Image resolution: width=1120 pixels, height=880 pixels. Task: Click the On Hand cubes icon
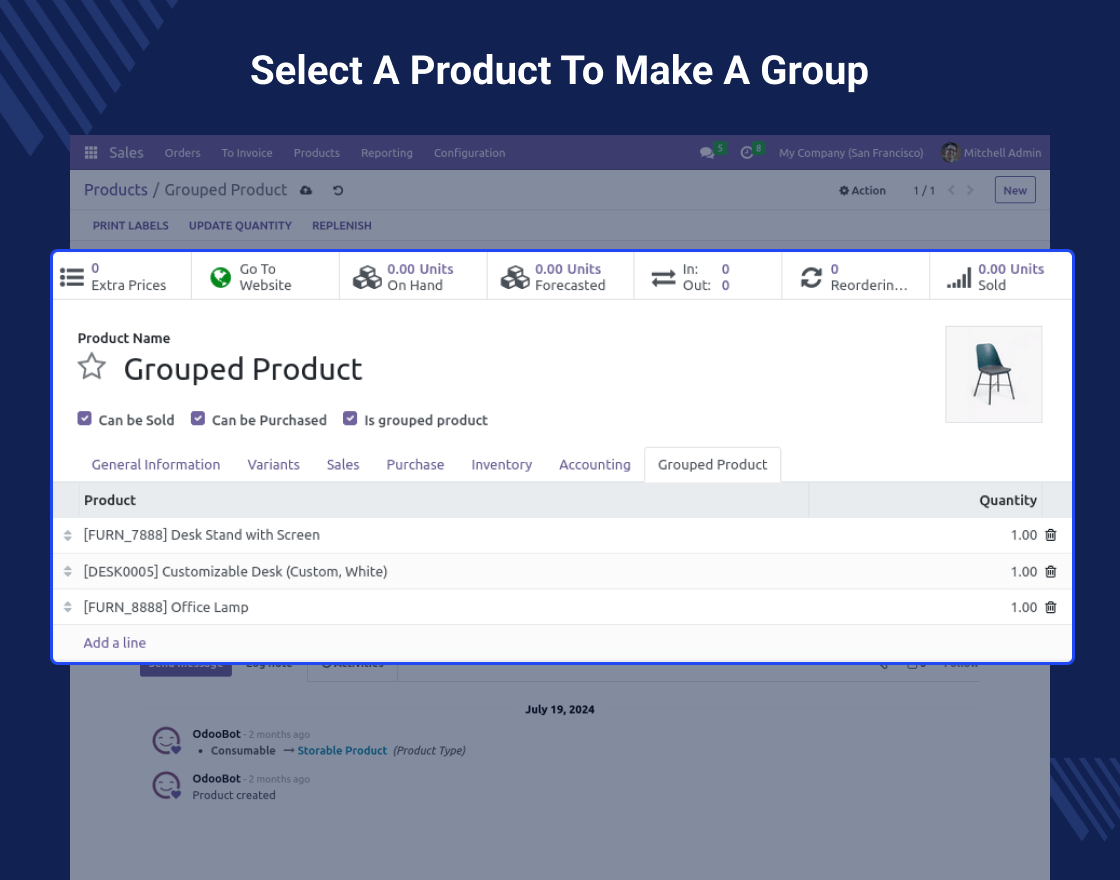(x=367, y=277)
